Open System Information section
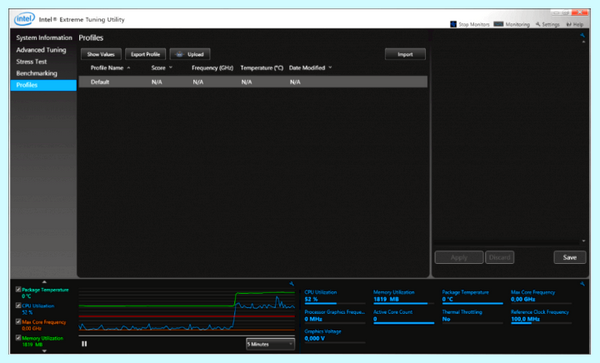The height and width of the screenshot is (363, 600). pos(44,38)
